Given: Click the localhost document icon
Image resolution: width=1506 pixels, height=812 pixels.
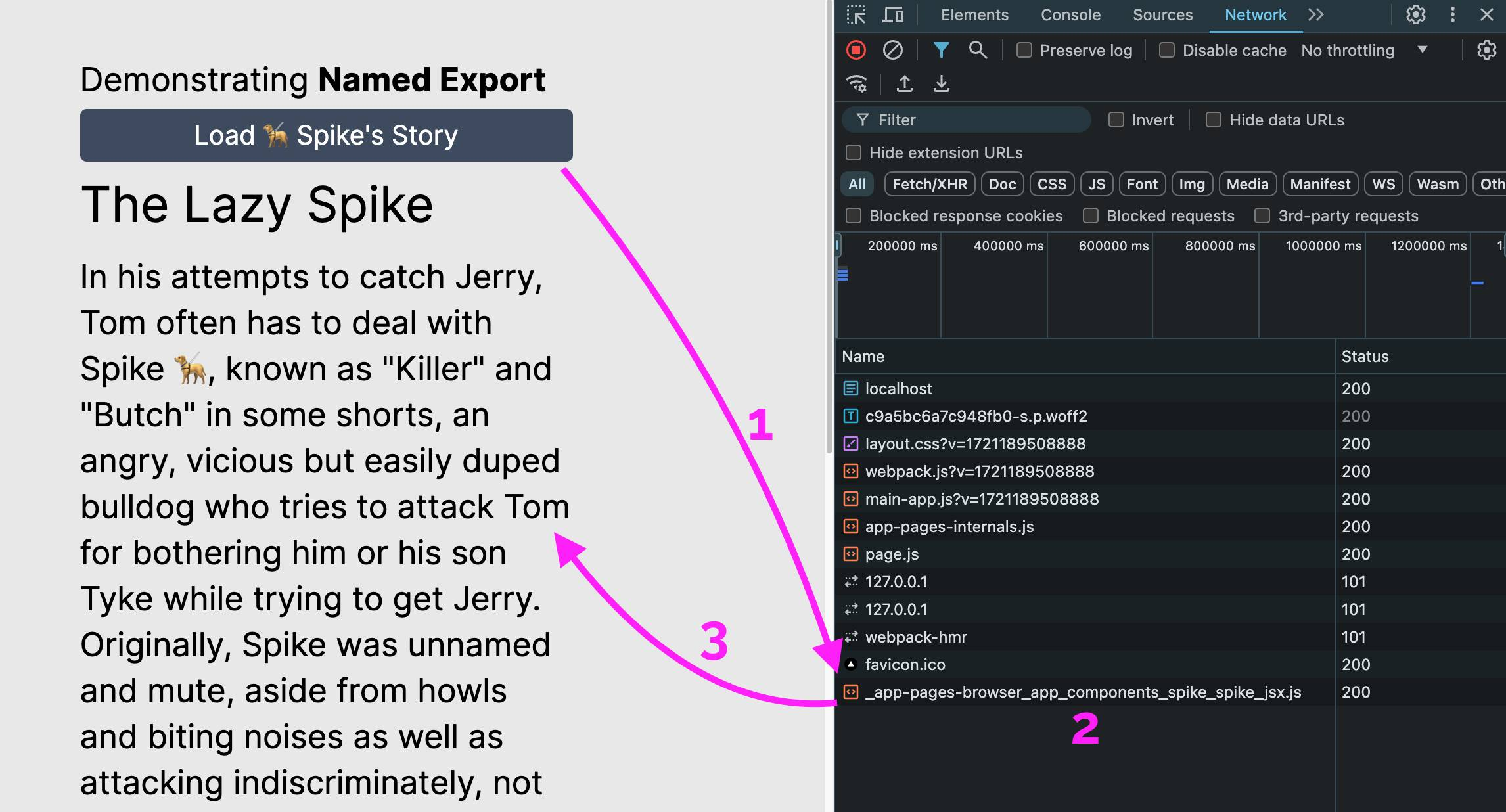Looking at the screenshot, I should click(850, 388).
